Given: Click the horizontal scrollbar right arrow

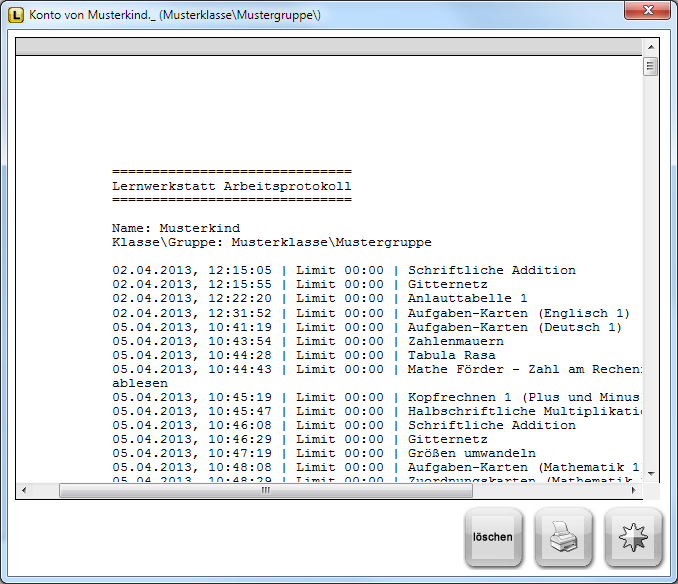Looking at the screenshot, I should [633, 491].
